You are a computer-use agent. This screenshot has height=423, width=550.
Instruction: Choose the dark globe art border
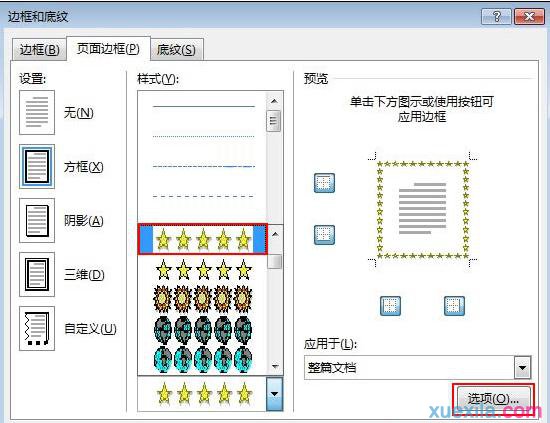pyautogui.click(x=203, y=329)
